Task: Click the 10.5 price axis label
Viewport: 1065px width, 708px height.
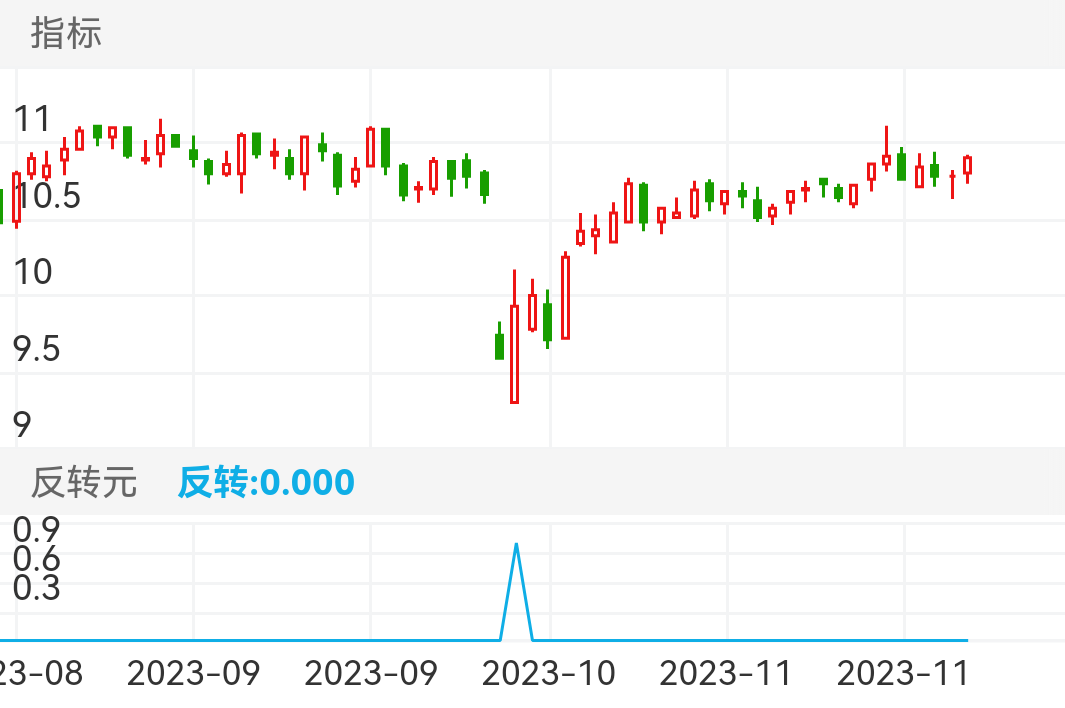Action: click(x=46, y=197)
